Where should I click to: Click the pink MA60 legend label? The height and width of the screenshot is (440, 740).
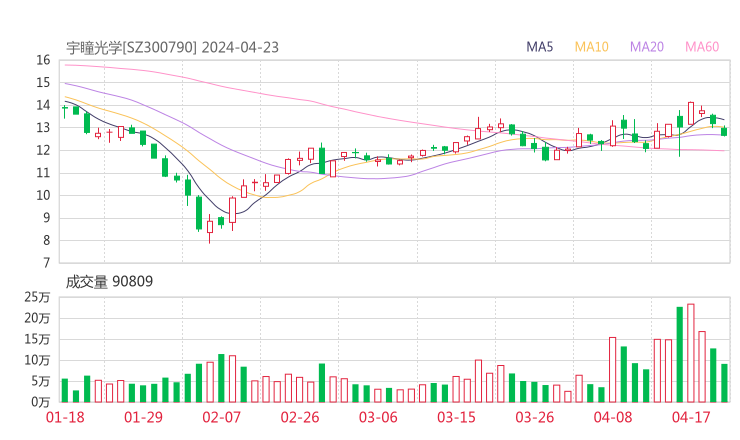click(702, 47)
